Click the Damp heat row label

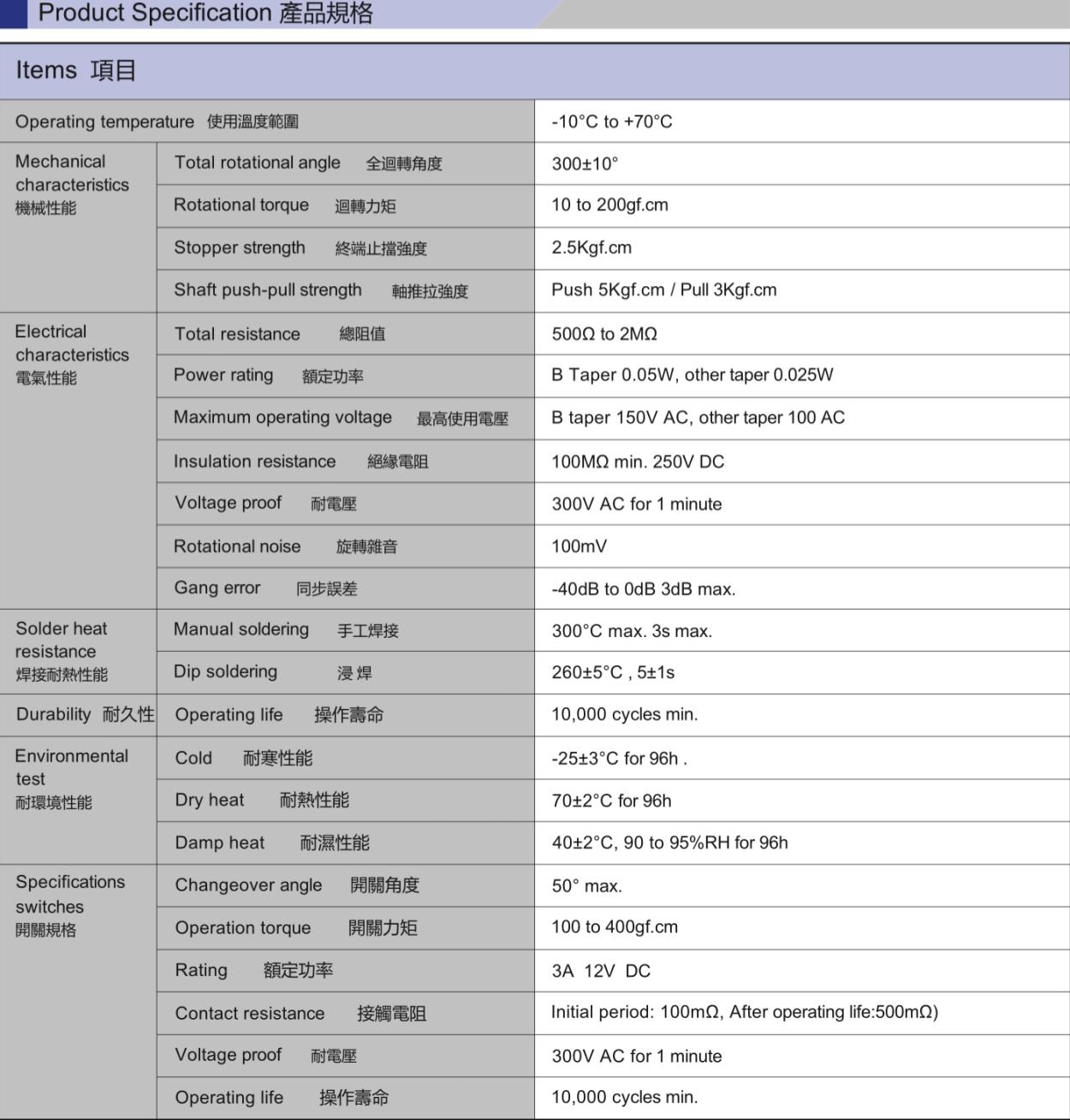tap(271, 843)
